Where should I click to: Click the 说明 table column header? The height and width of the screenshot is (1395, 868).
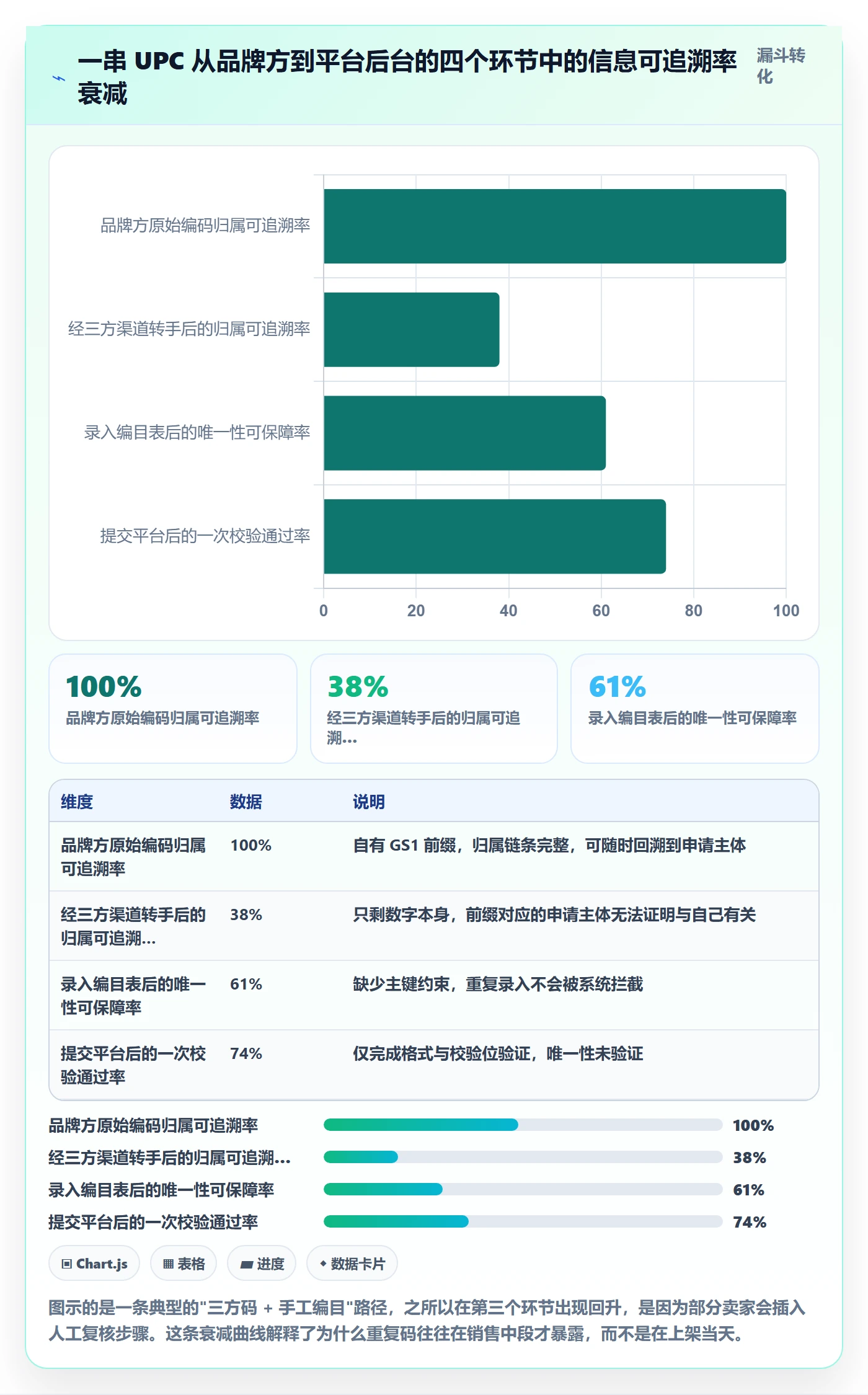pyautogui.click(x=369, y=802)
